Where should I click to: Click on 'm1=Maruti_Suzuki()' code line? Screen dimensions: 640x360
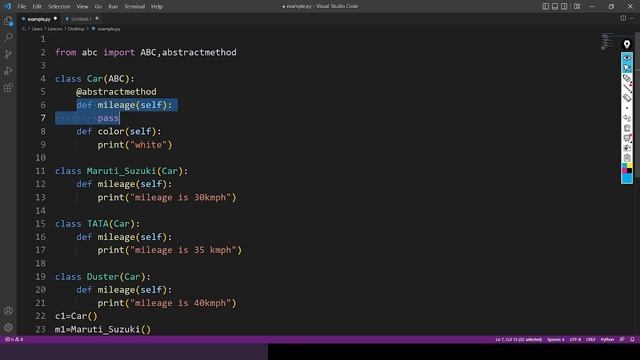[103, 329]
